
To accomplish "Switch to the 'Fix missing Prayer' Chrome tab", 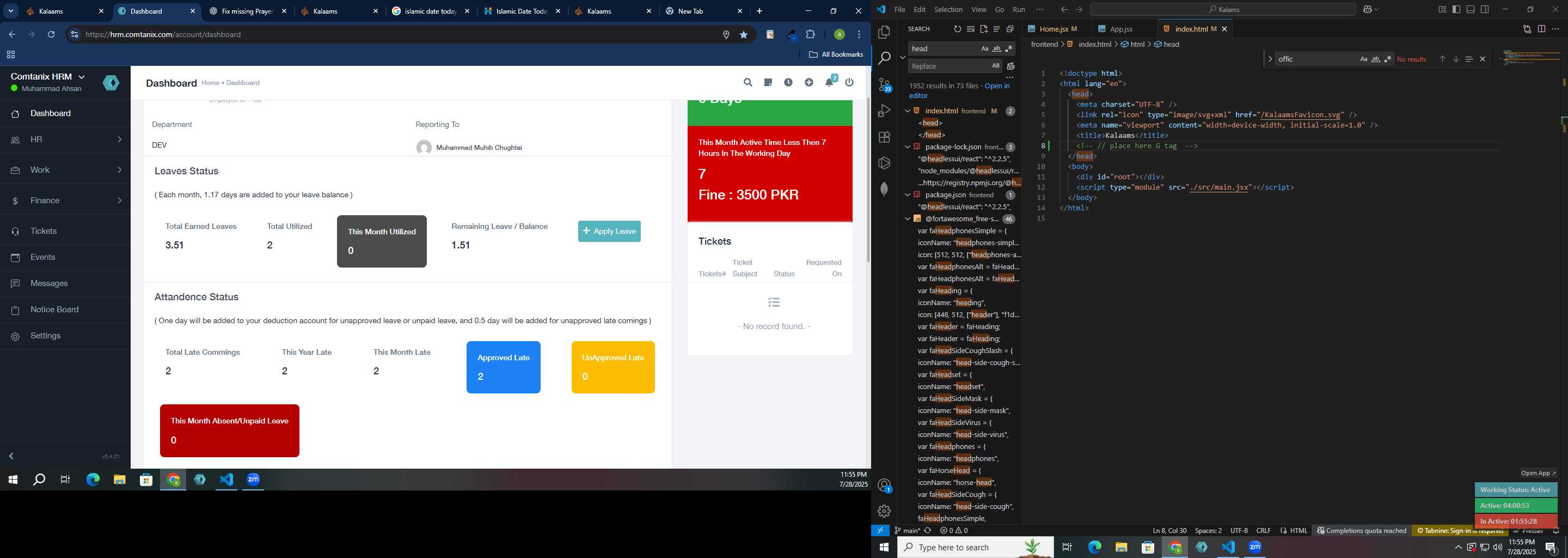I will click(248, 11).
